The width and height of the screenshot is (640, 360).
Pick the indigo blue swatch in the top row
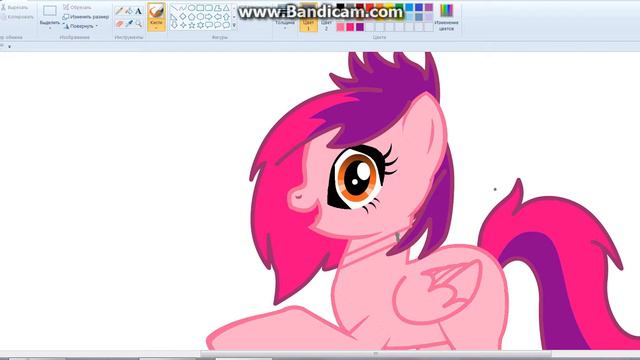click(x=419, y=7)
